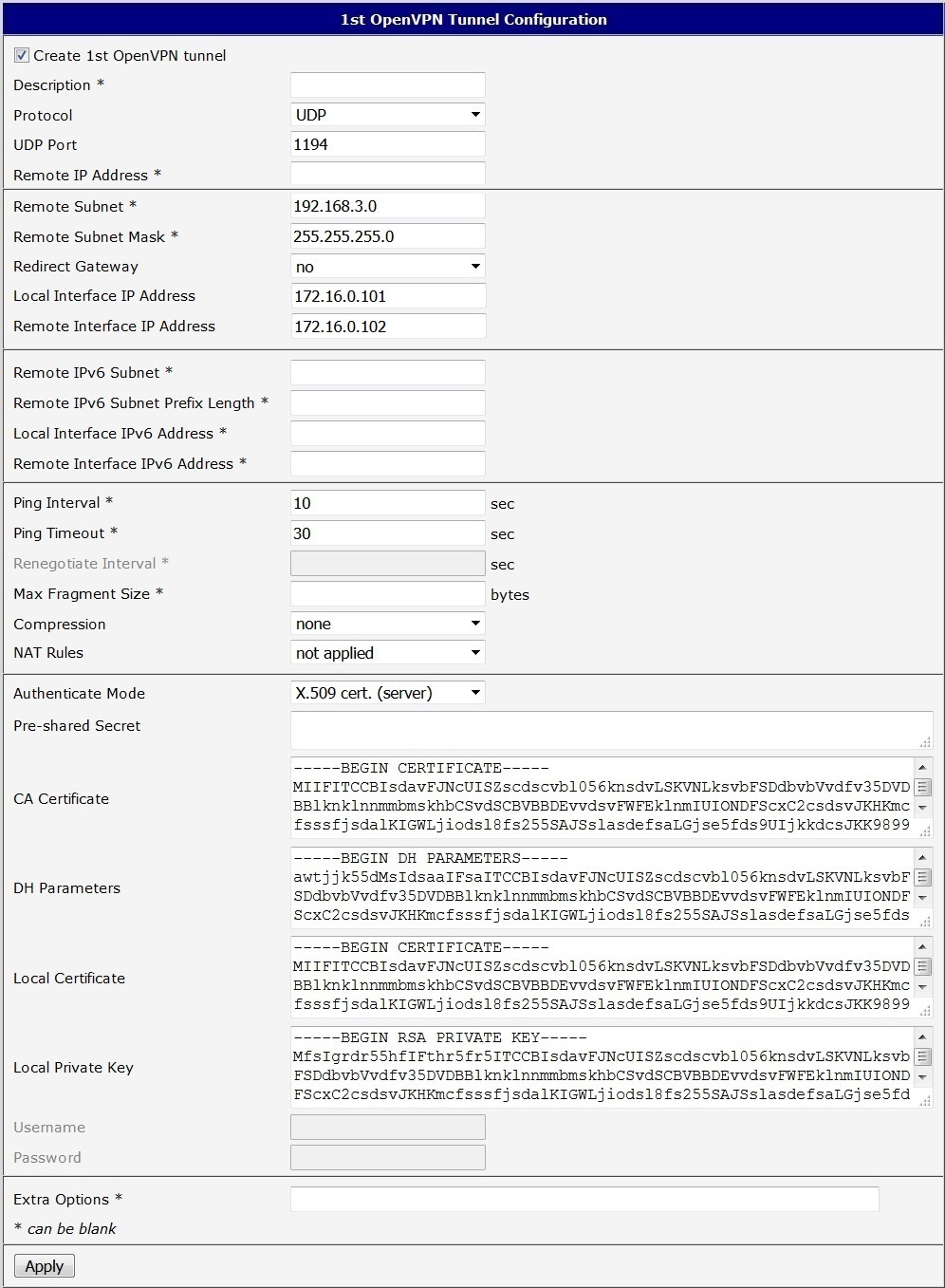This screenshot has width=945, height=1288.
Task: Click the Password disabled field
Action: click(x=387, y=1157)
